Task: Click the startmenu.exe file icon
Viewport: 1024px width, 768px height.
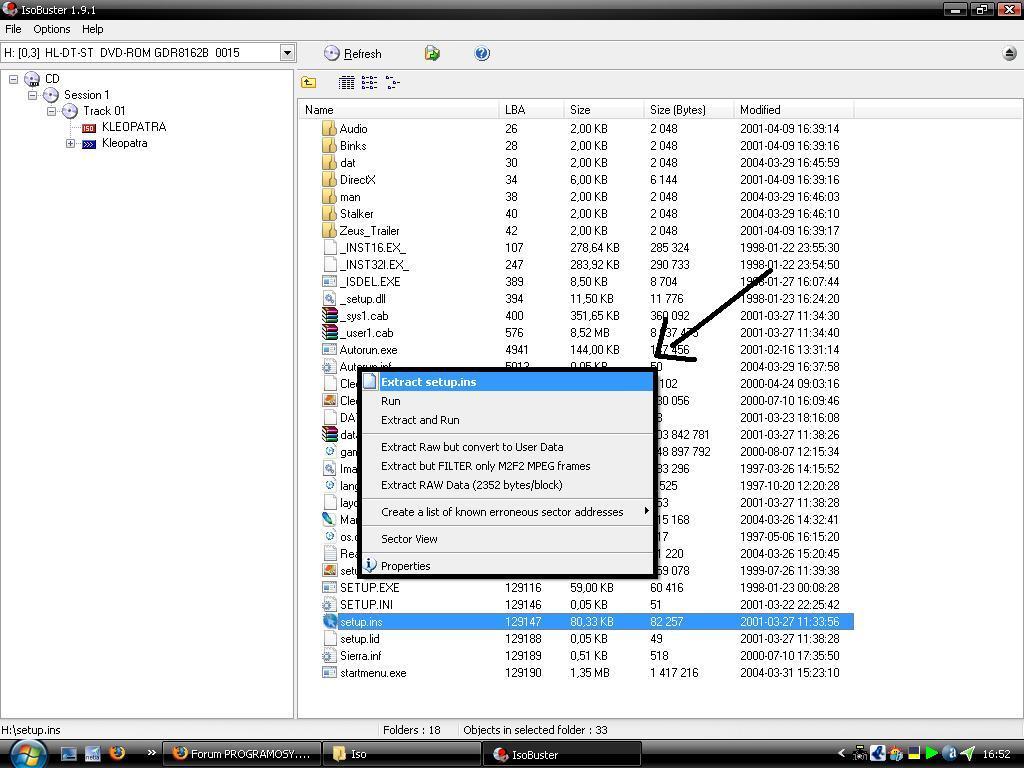Action: coord(330,673)
